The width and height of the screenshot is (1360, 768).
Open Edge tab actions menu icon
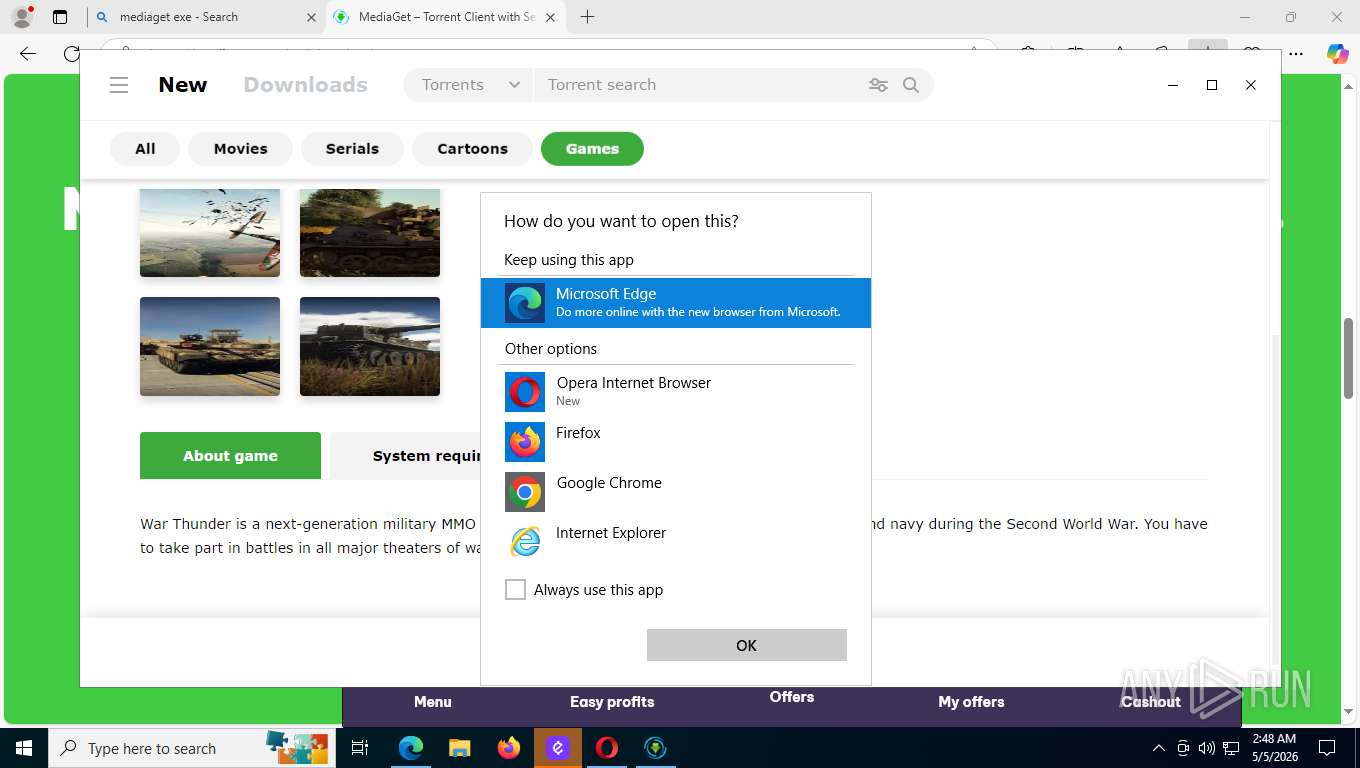pos(60,17)
